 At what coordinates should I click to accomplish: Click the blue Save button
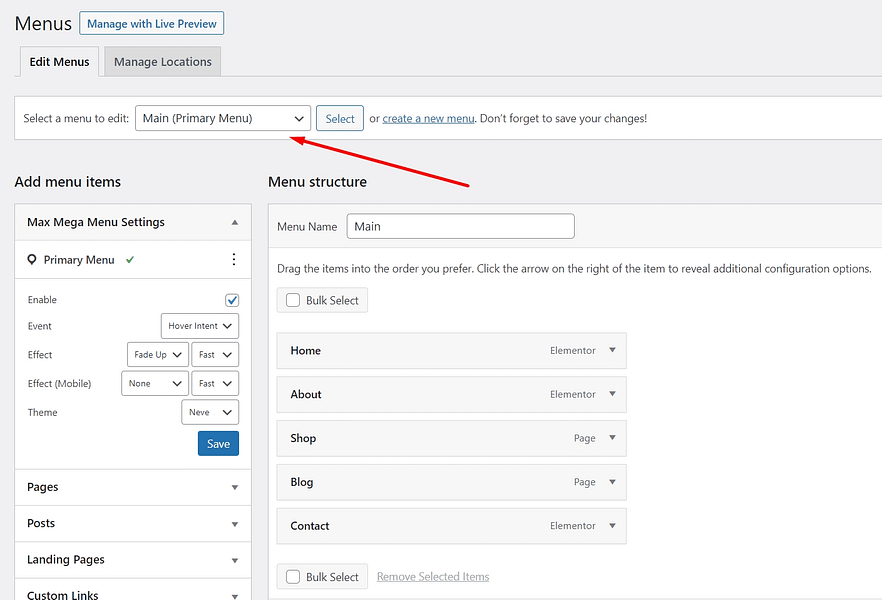point(218,444)
